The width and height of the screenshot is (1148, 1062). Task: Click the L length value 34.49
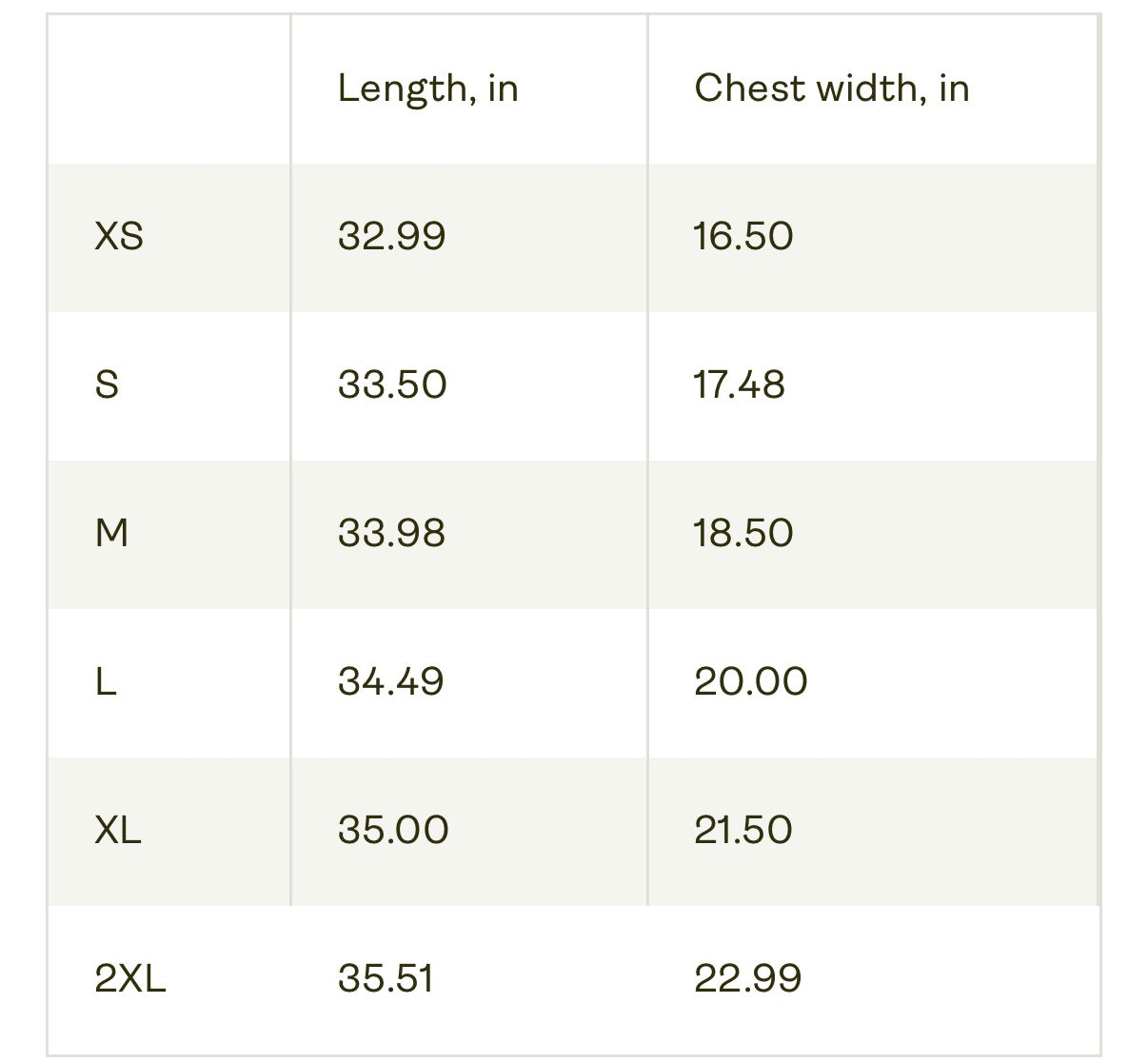(390, 681)
